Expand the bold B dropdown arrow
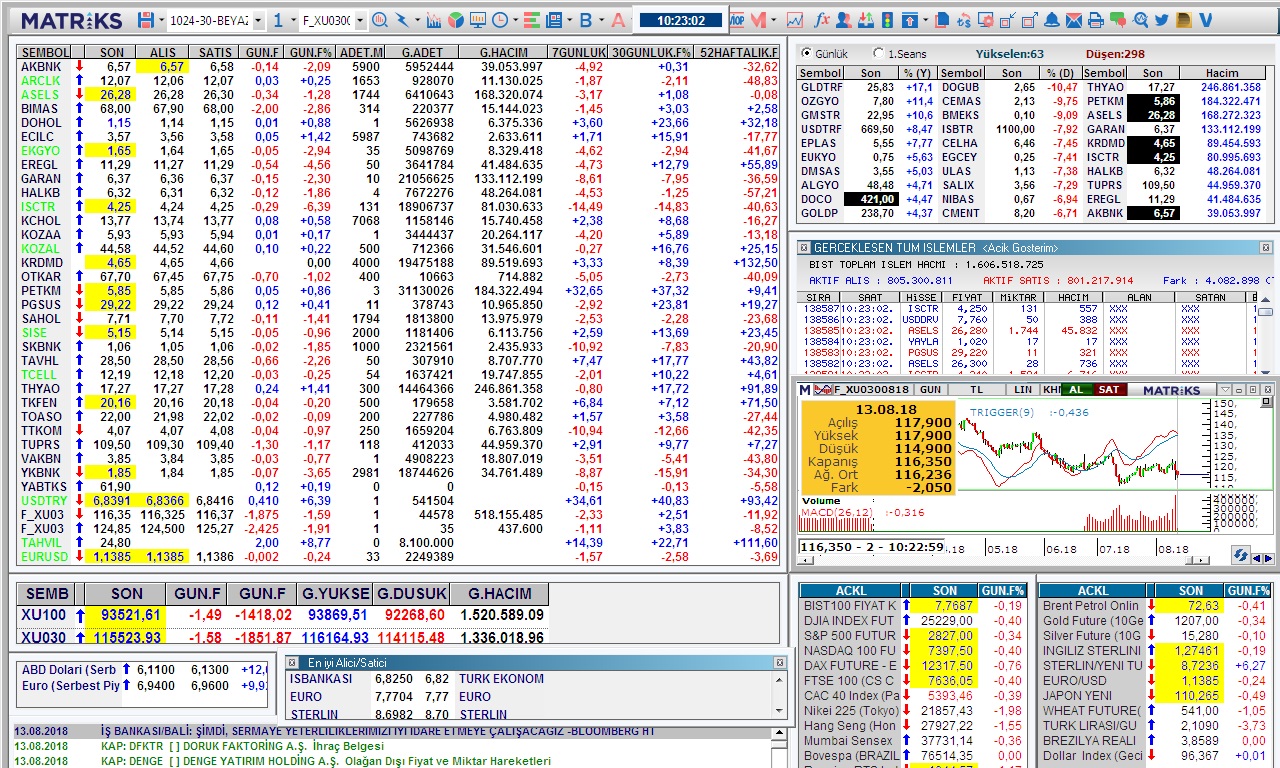Image resolution: width=1280 pixels, height=768 pixels. click(x=601, y=20)
